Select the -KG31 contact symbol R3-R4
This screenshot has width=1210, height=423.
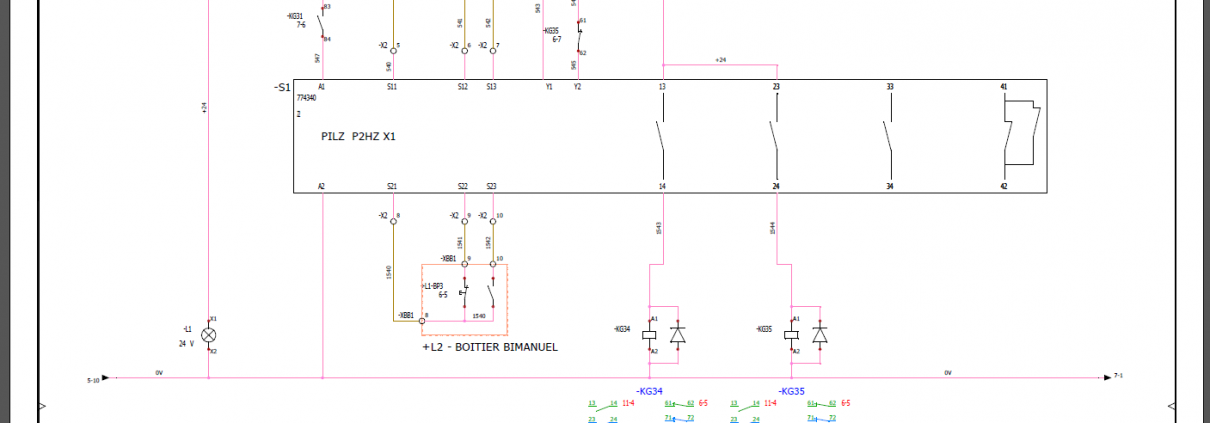click(x=321, y=22)
